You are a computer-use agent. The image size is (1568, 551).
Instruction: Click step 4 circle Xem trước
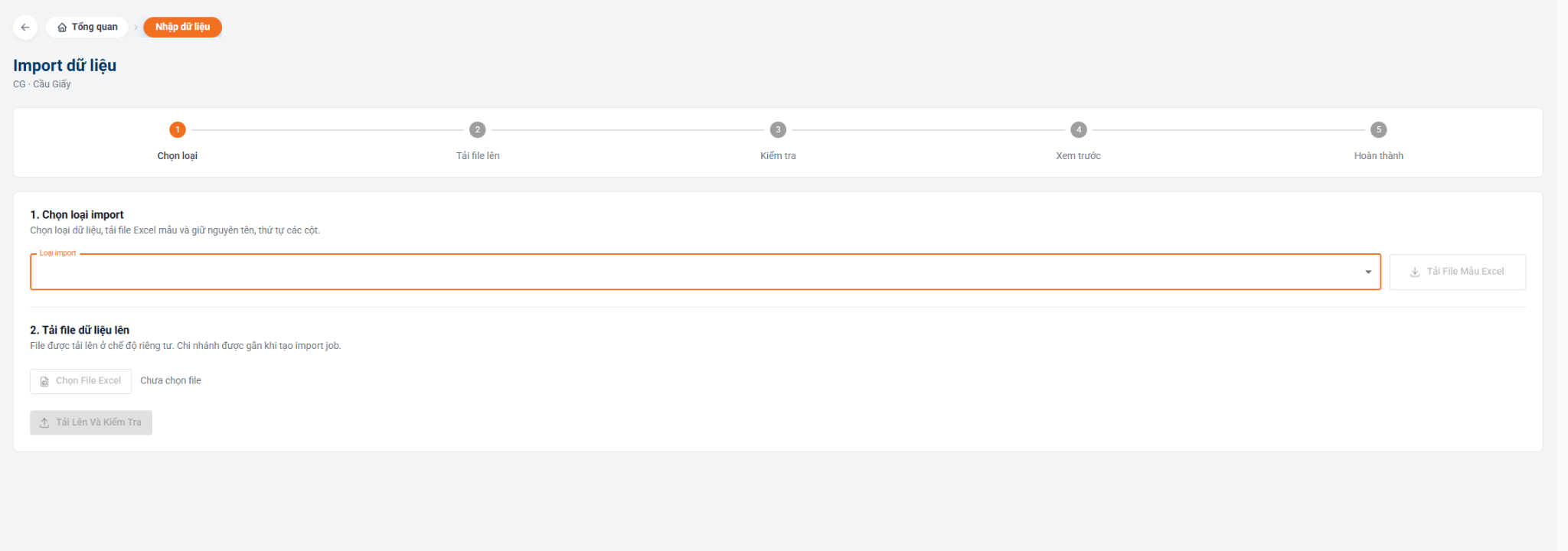pos(1079,129)
